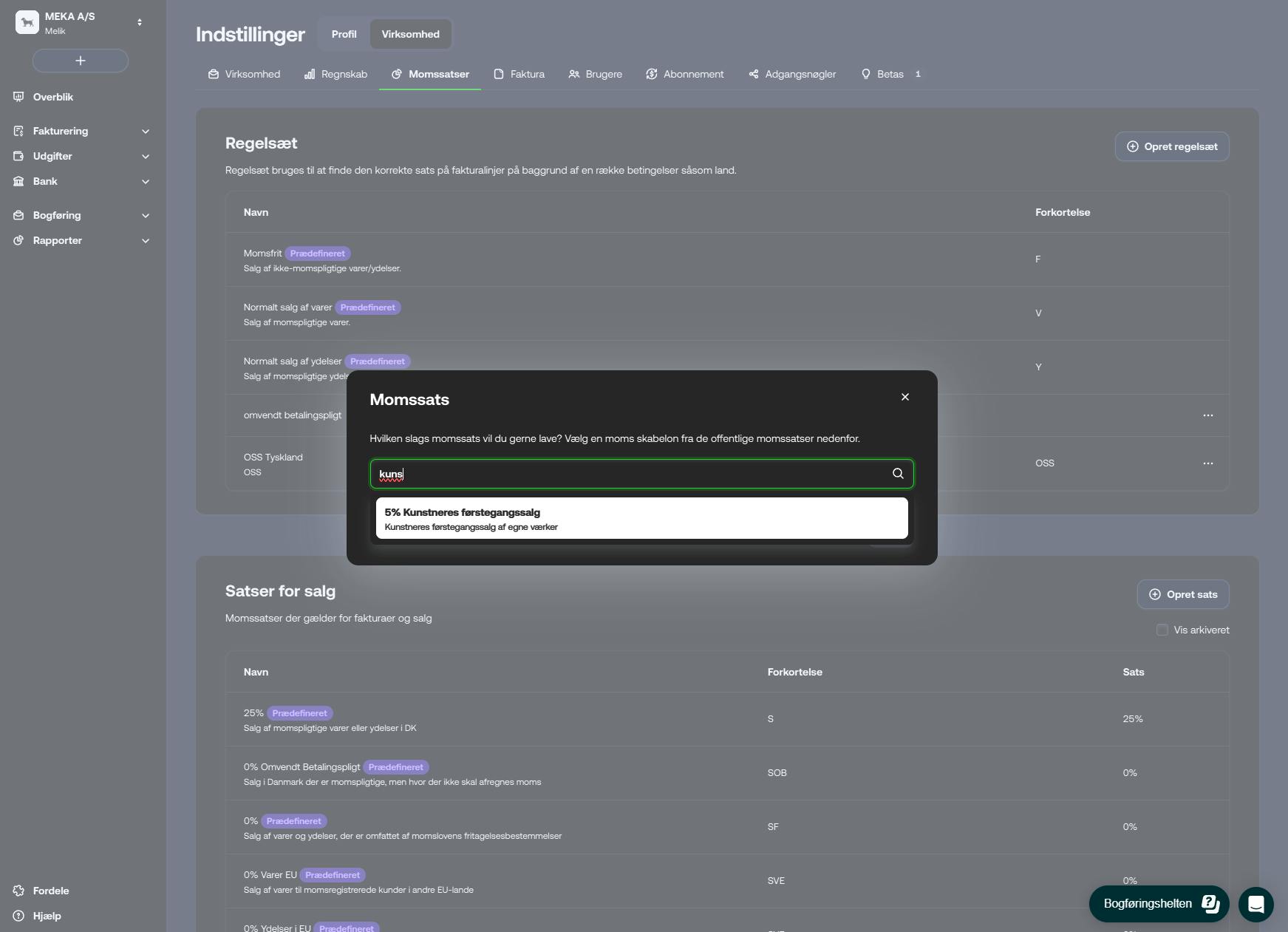The image size is (1288, 932).
Task: Open the Regnskab tab
Action: (335, 74)
